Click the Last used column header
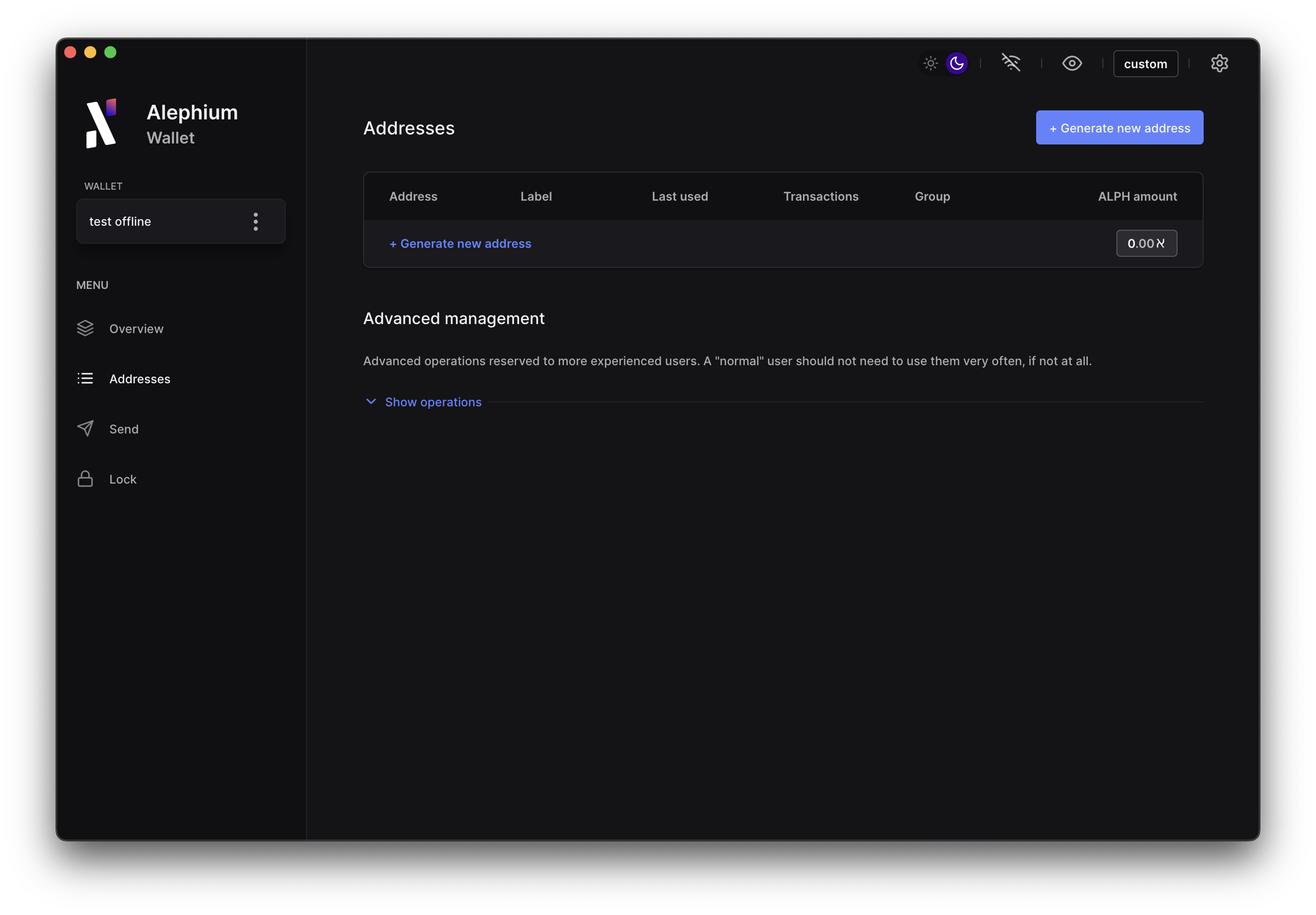 coord(680,196)
